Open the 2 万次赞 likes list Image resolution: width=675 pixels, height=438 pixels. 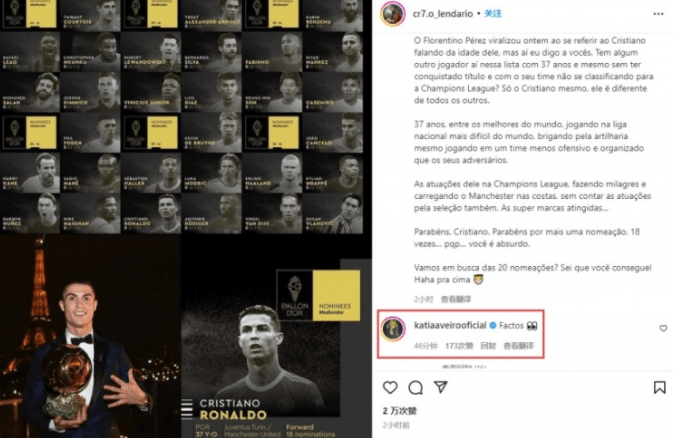click(x=399, y=411)
